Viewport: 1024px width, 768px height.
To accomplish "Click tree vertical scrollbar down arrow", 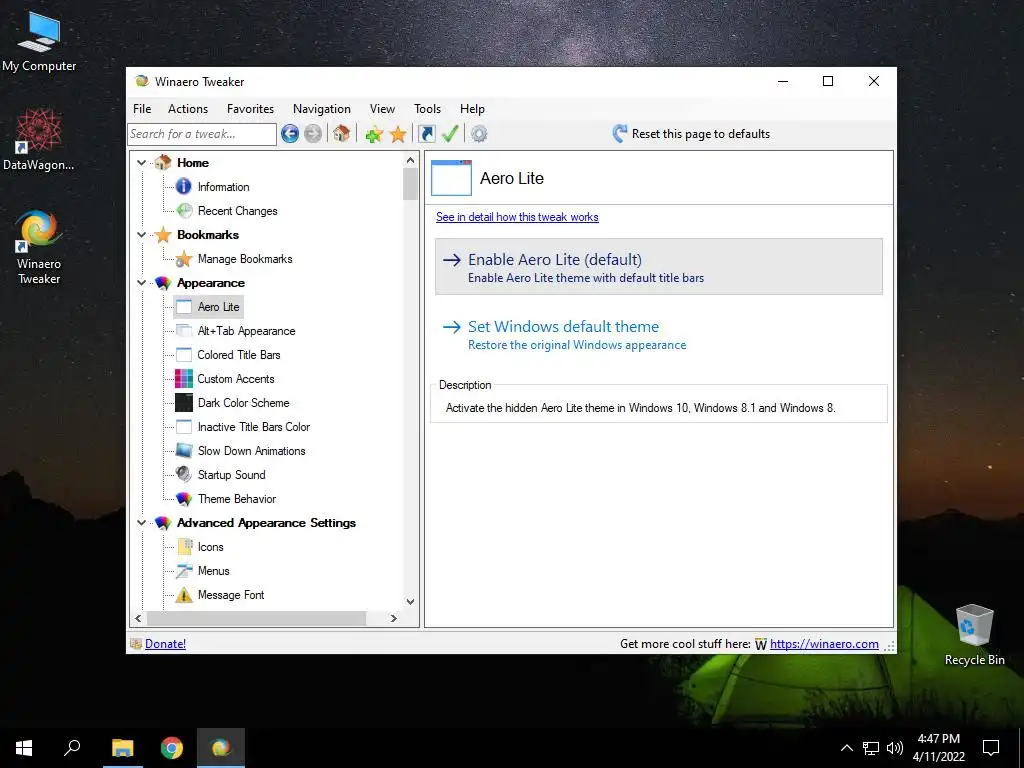I will (x=410, y=601).
